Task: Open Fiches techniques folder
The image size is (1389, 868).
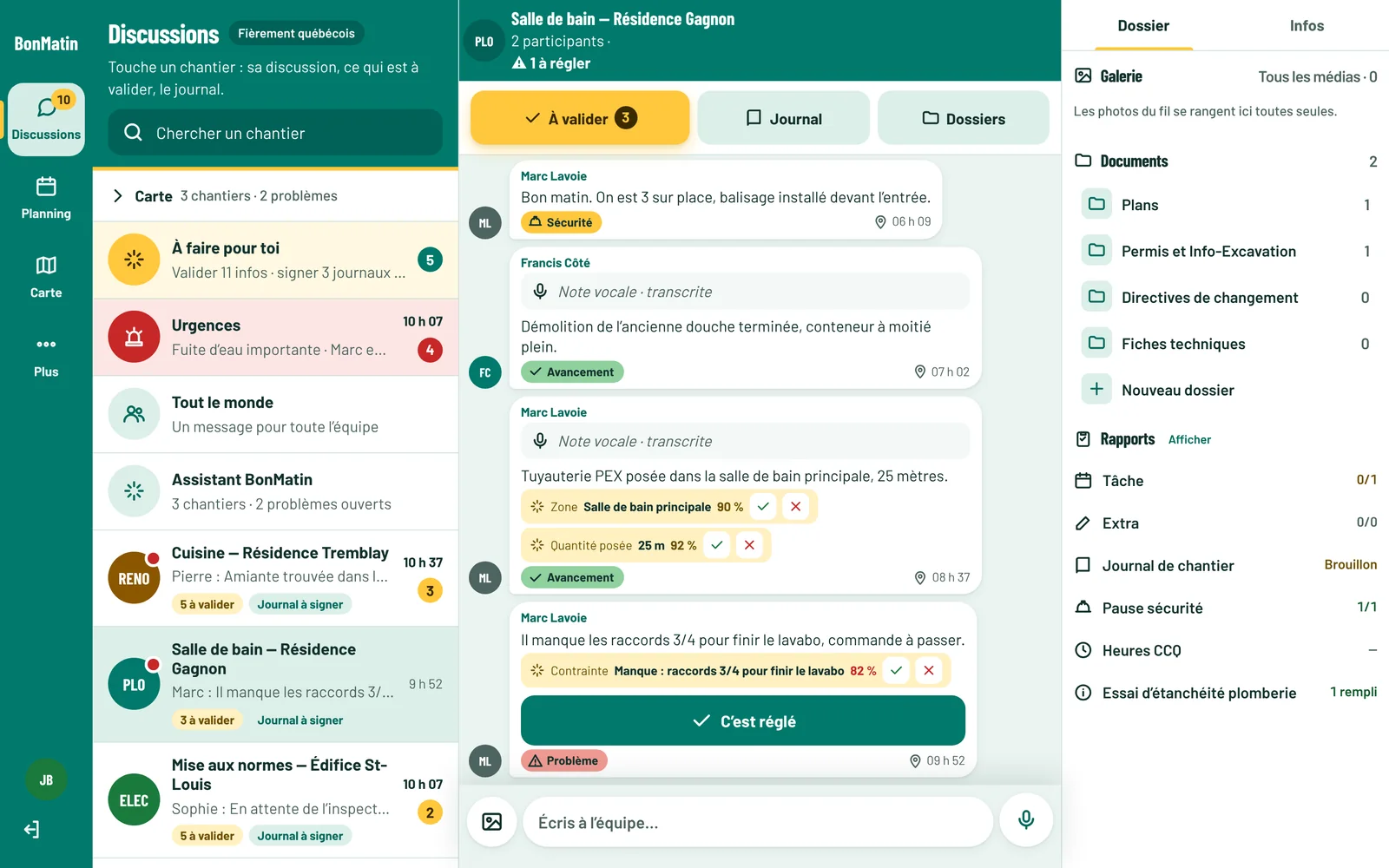Action: click(1226, 344)
